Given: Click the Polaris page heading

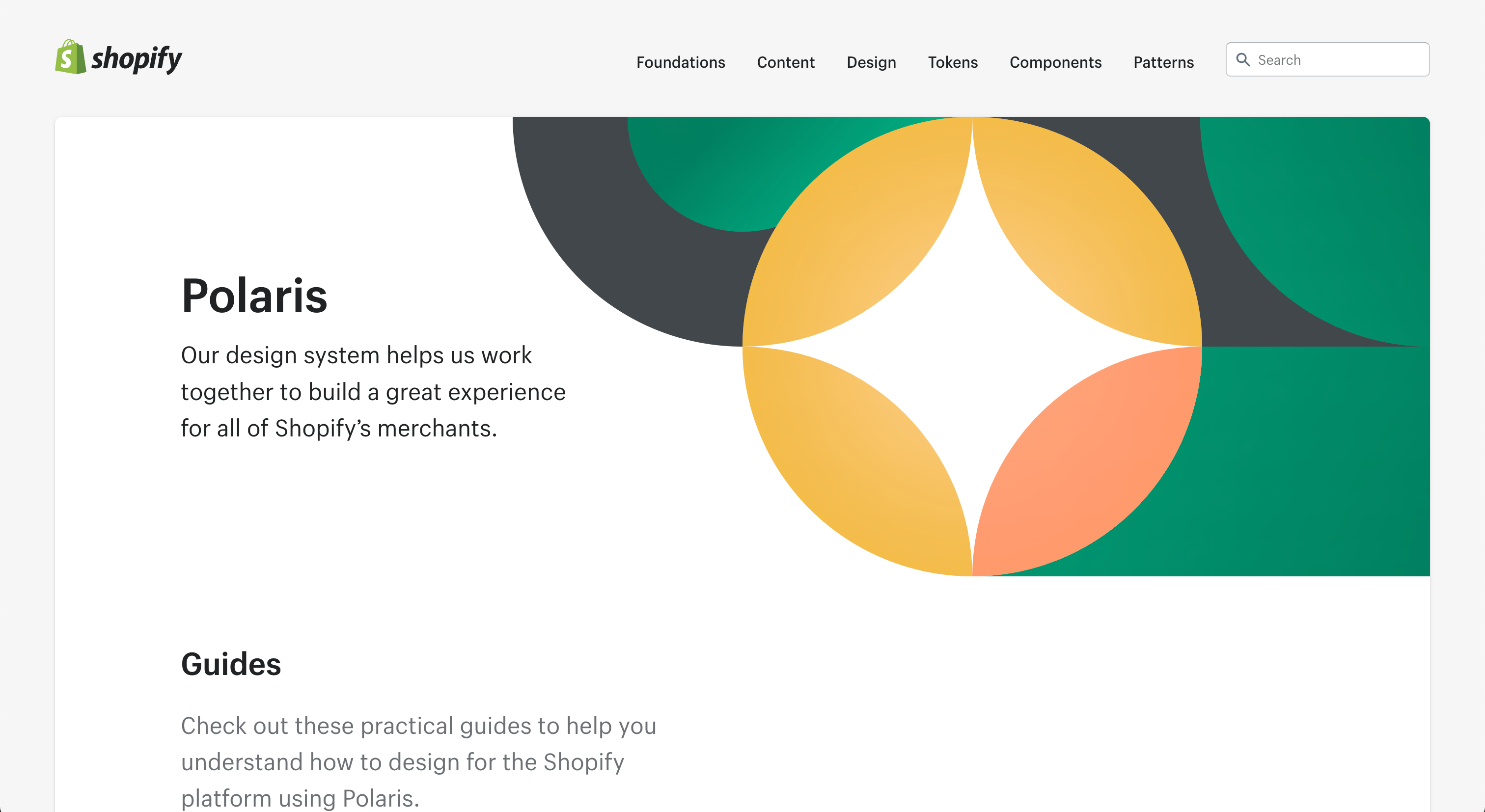Looking at the screenshot, I should 254,296.
